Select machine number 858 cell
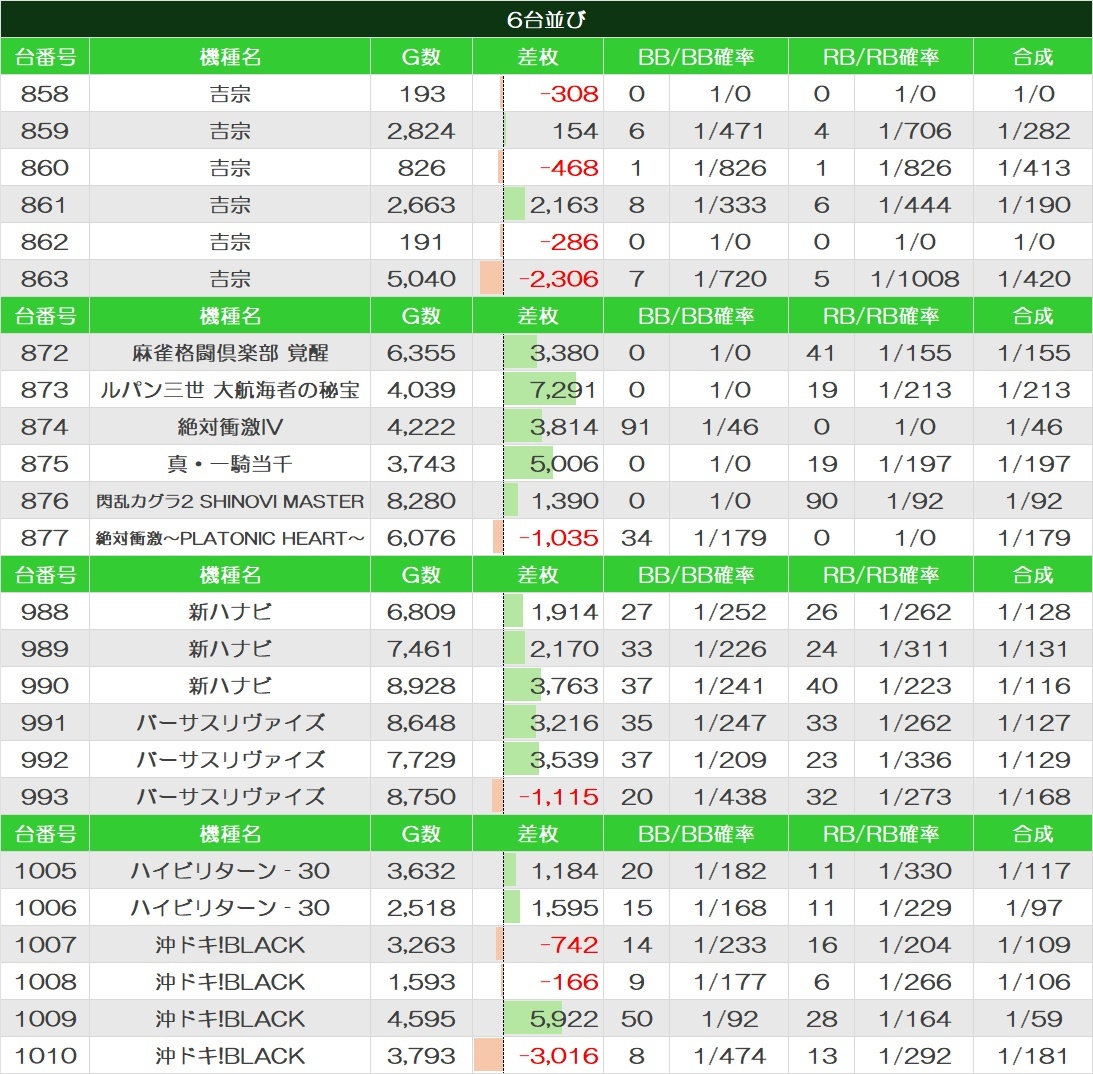The image size is (1093, 1074). (x=45, y=93)
